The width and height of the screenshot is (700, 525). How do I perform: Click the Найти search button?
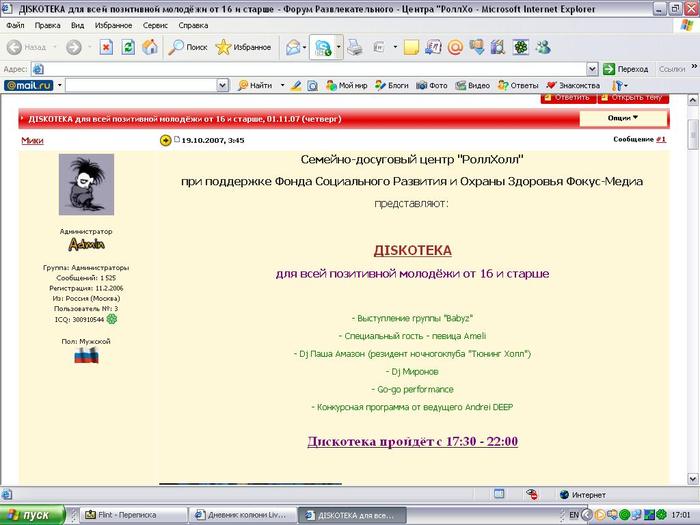click(x=255, y=85)
